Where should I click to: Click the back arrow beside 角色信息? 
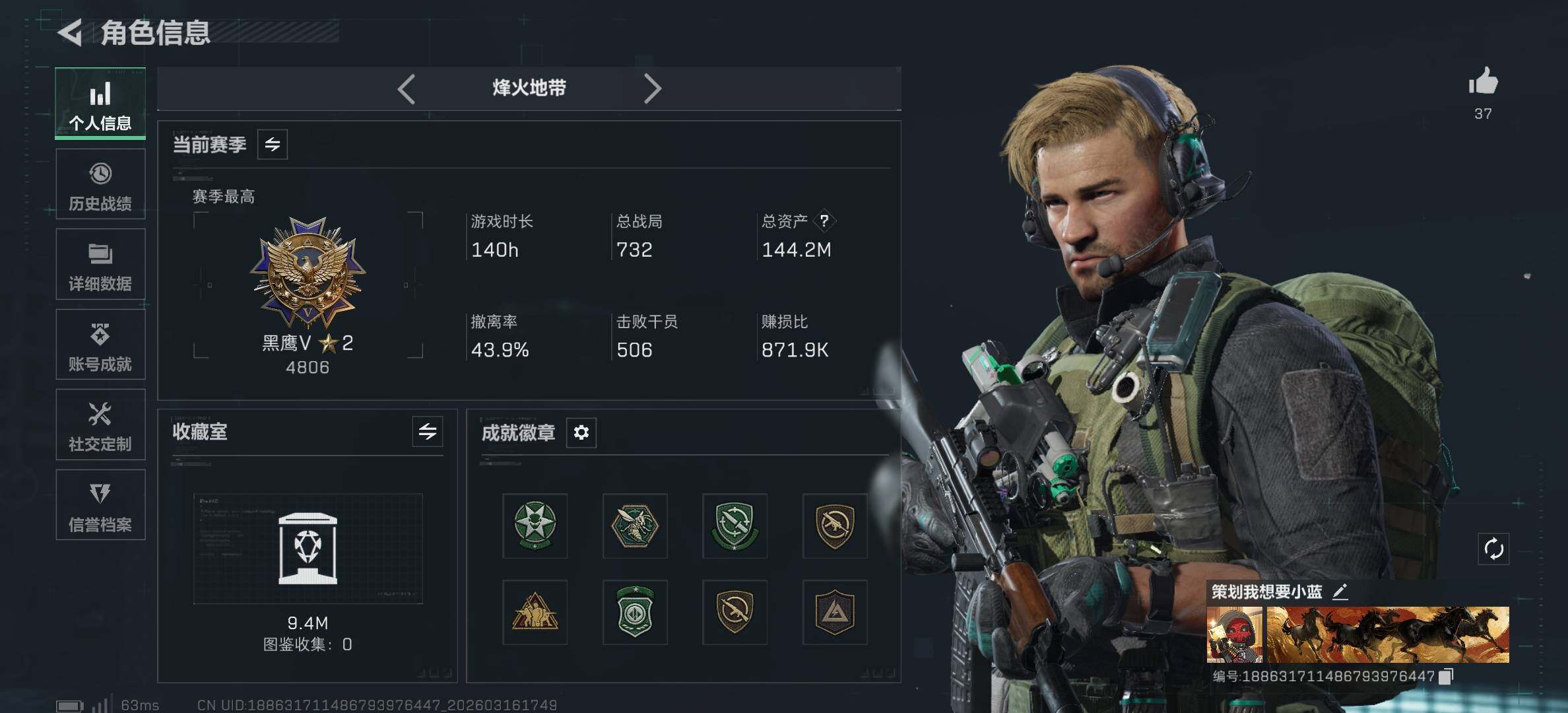tap(70, 32)
